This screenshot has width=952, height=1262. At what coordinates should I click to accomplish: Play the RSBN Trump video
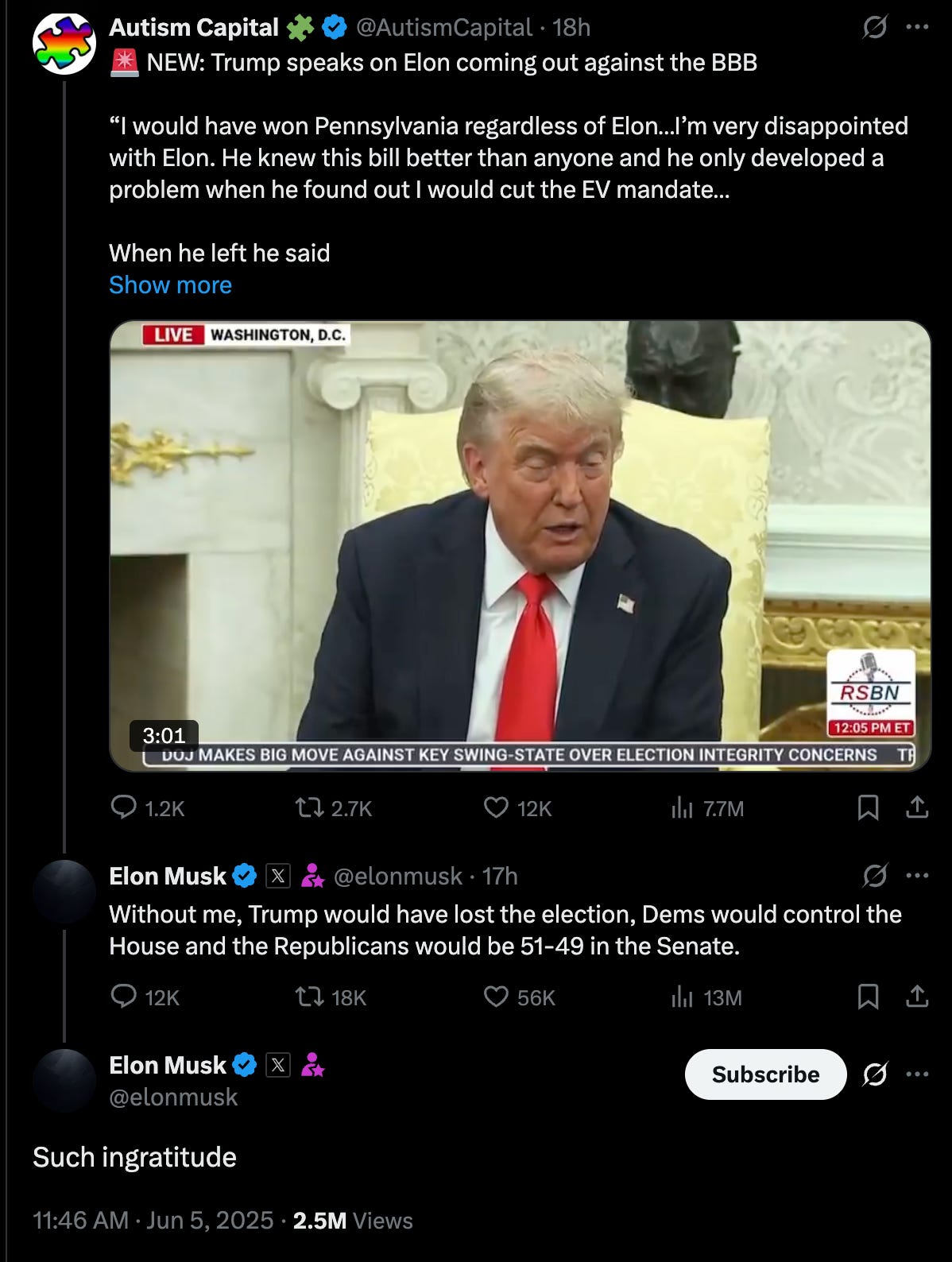521,544
